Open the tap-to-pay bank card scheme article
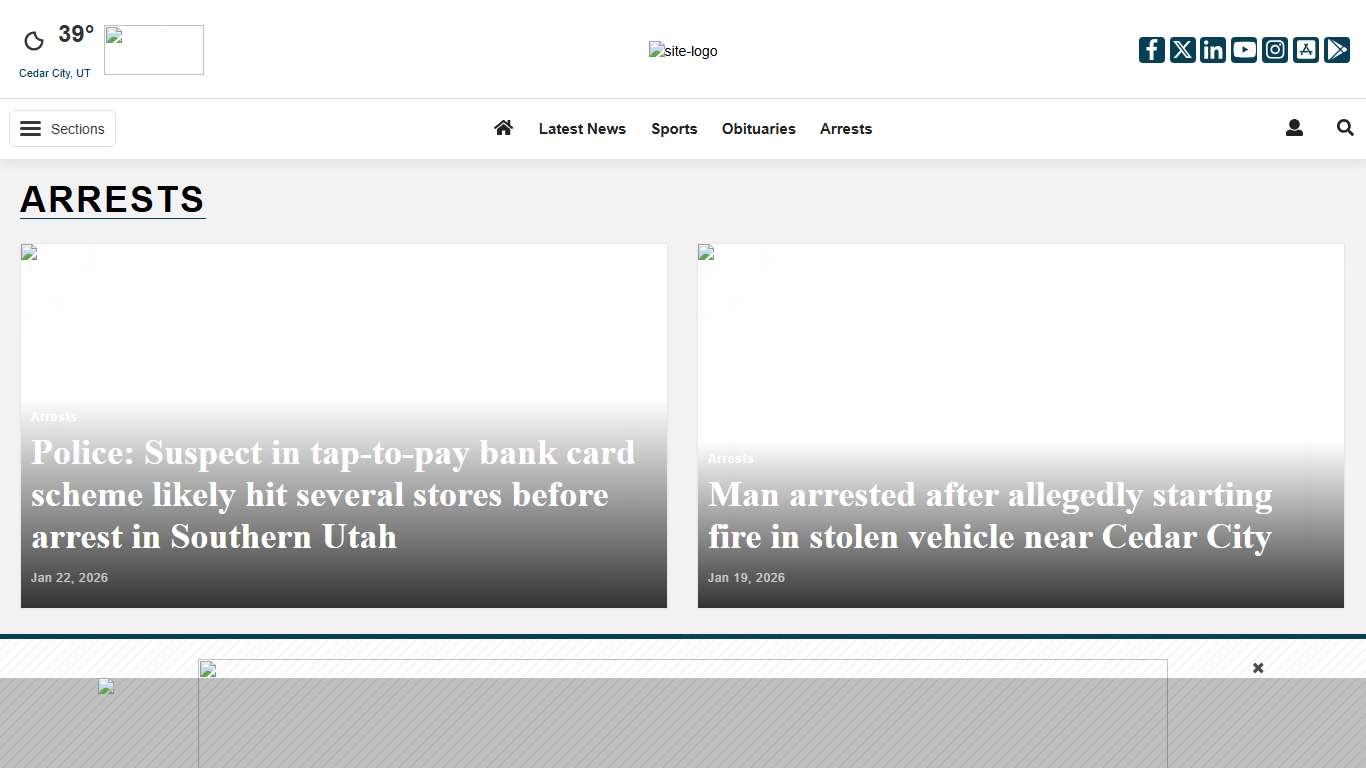Viewport: 1366px width, 768px height. [333, 494]
